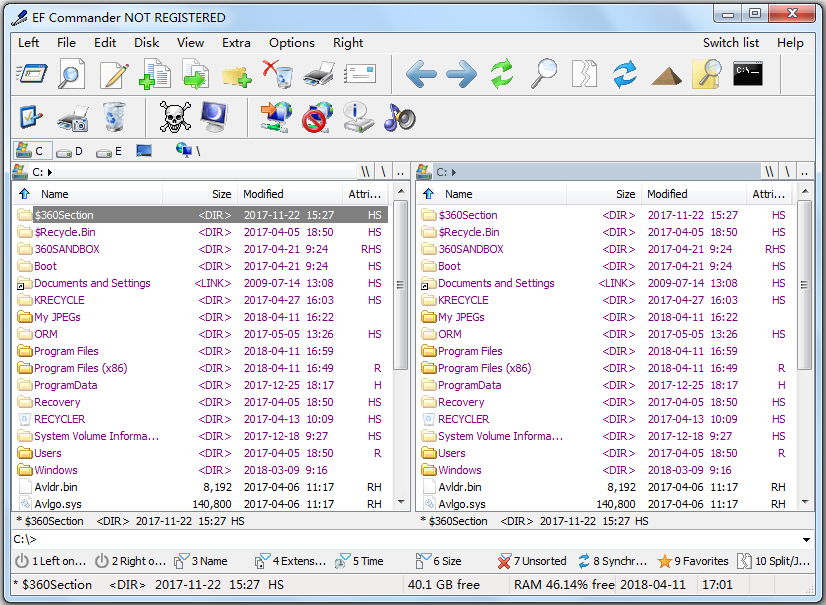Click the edit file pencil icon

click(x=114, y=74)
